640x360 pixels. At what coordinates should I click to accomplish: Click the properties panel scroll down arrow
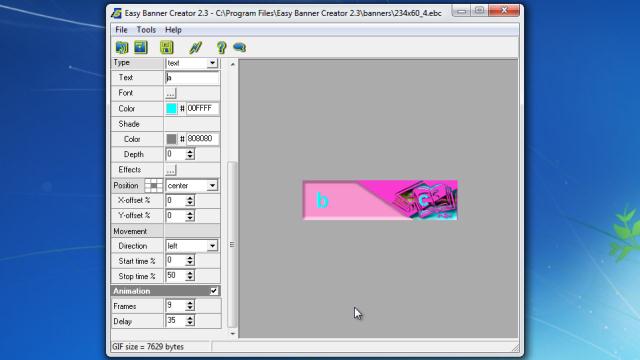pos(232,333)
